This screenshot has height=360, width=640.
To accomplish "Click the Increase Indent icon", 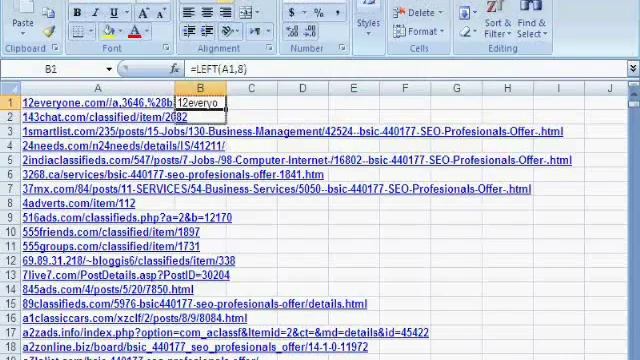I will [207, 31].
